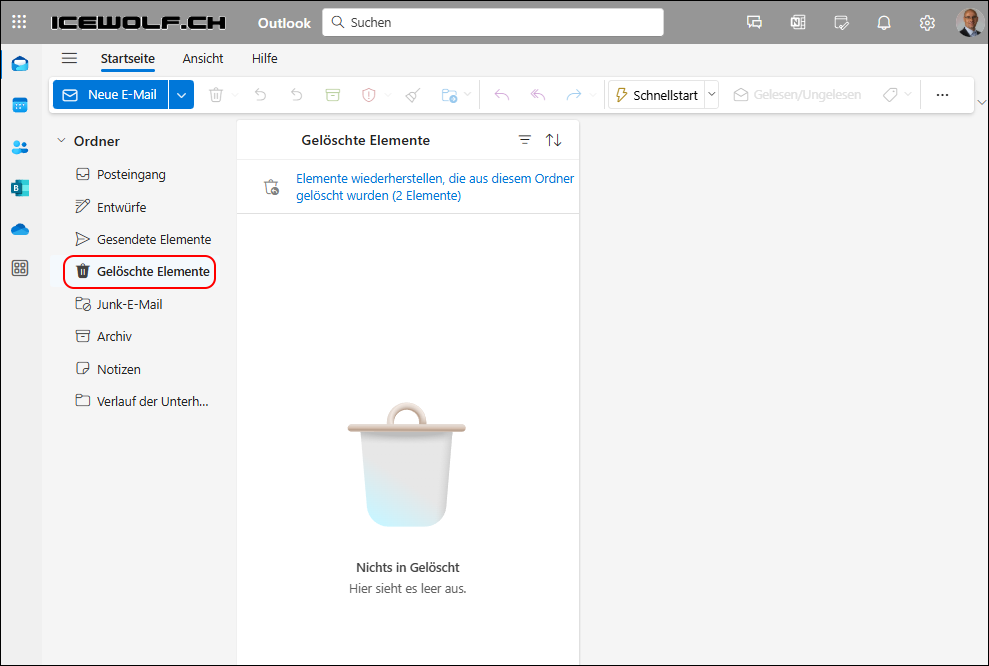Open the More apps grid icon
Image resolution: width=989 pixels, height=666 pixels.
click(20, 268)
